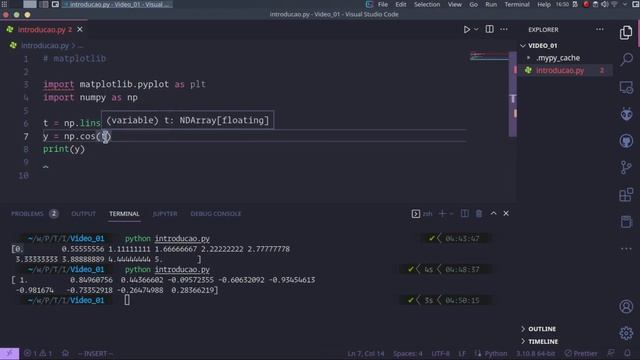The width and height of the screenshot is (640, 360).
Task: Switch to the DEBUG CONSOLE tab
Action: tap(216, 213)
